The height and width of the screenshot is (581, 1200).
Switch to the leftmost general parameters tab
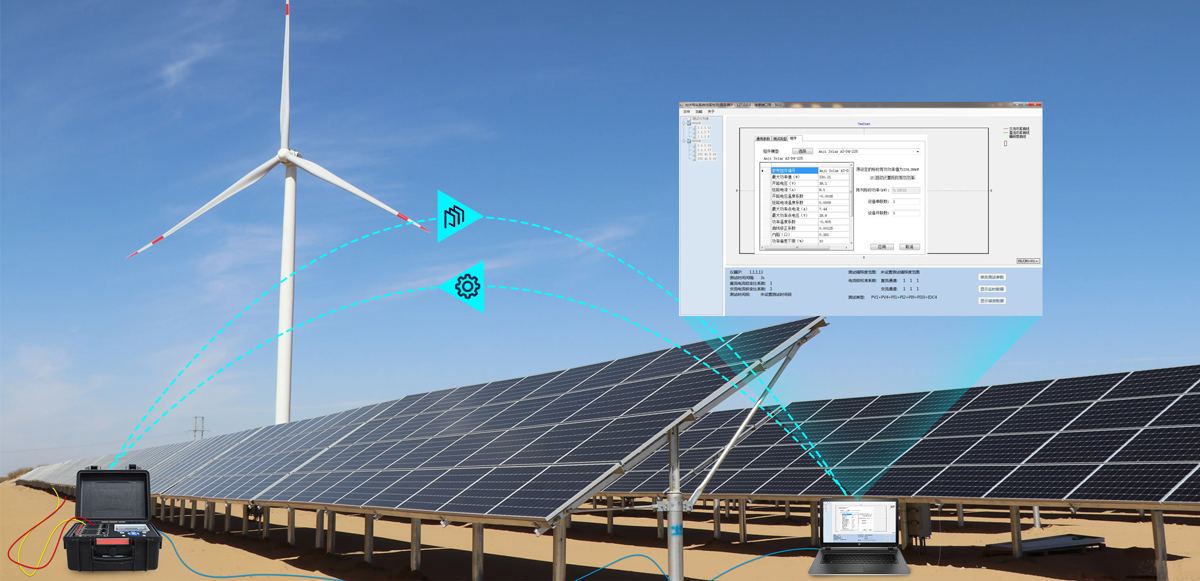[x=762, y=139]
